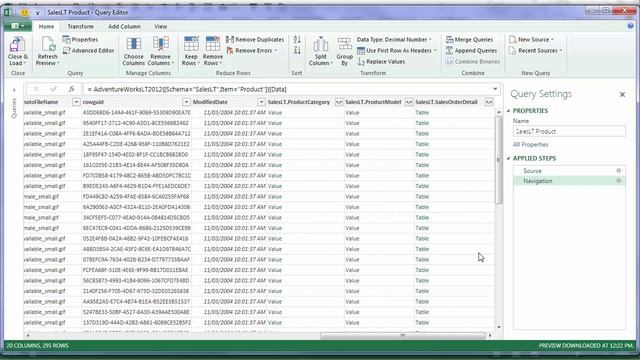Expand the SalesLT.ProductModel column
Screen dimensions: 640x360
click(x=409, y=102)
